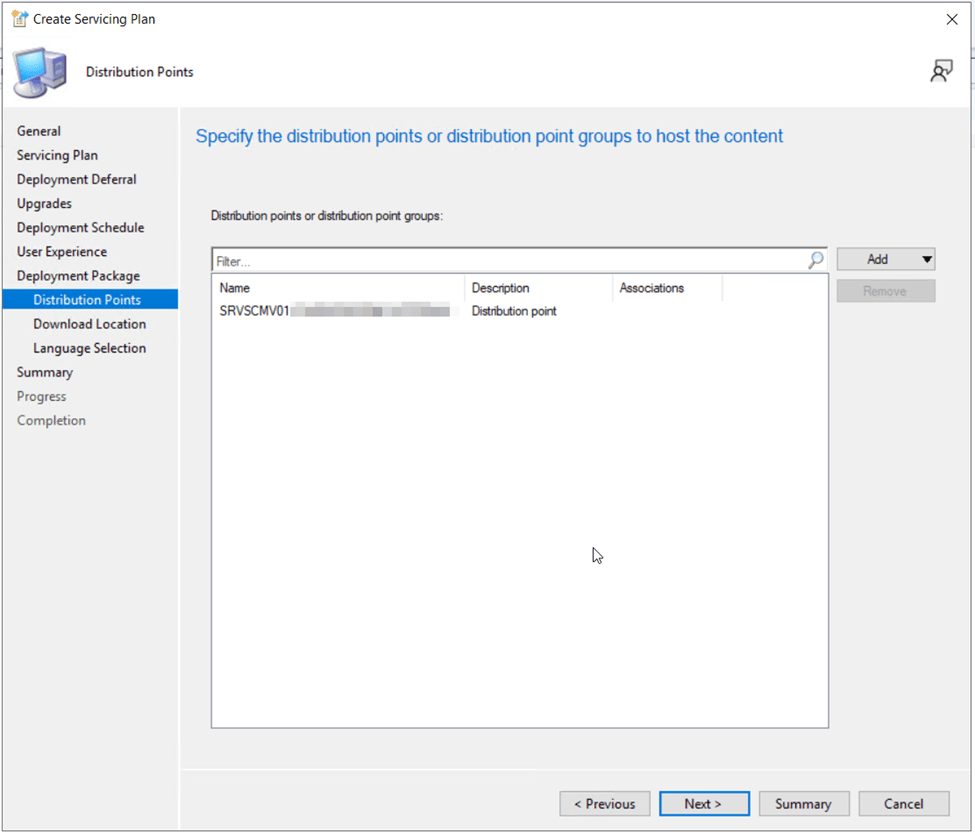The width and height of the screenshot is (975, 834).
Task: Sort list by Description column header
Action: point(538,288)
